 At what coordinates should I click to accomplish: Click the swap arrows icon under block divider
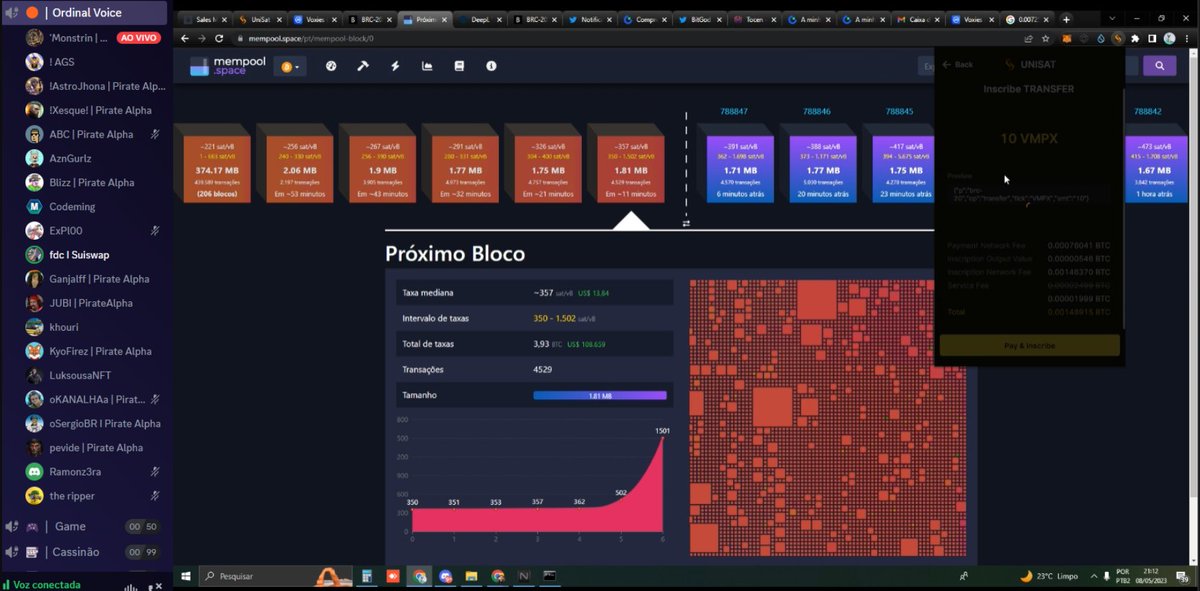tap(686, 224)
